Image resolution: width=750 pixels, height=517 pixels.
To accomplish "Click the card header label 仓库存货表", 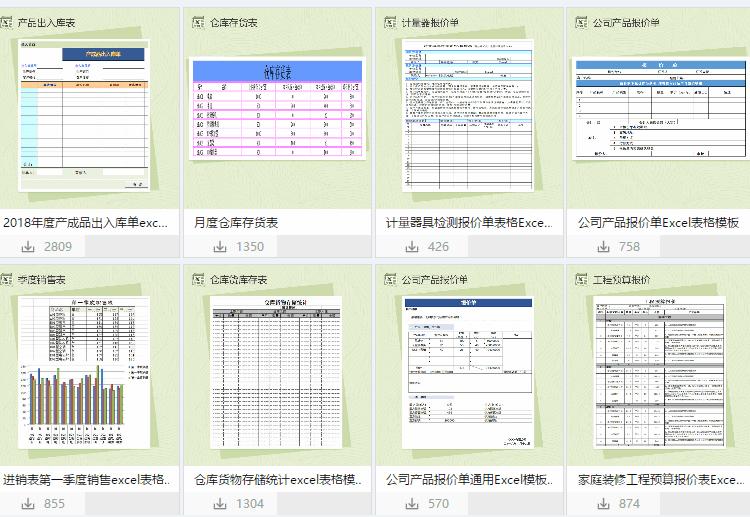I will pyautogui.click(x=234, y=22).
